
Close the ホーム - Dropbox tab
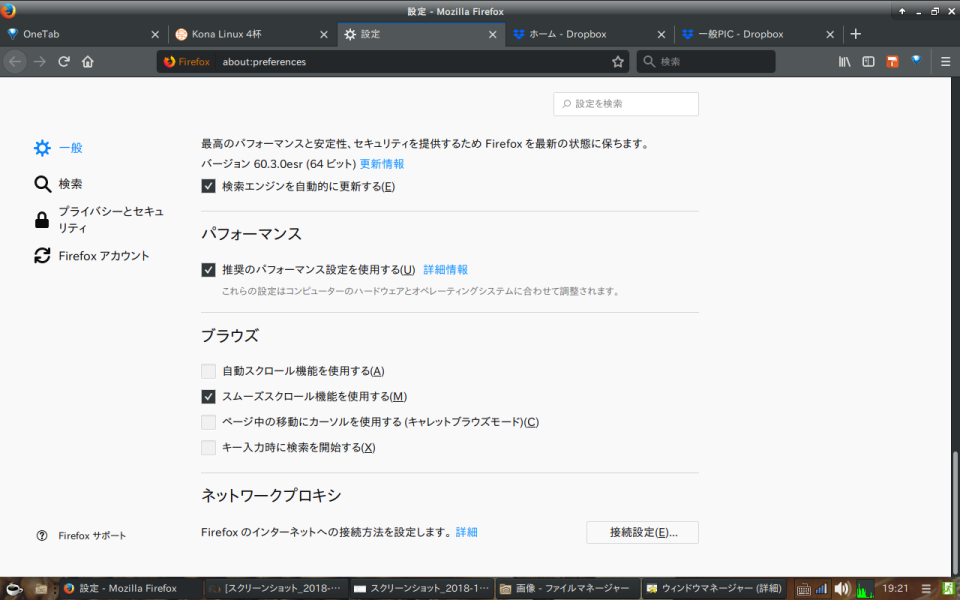[x=661, y=35]
